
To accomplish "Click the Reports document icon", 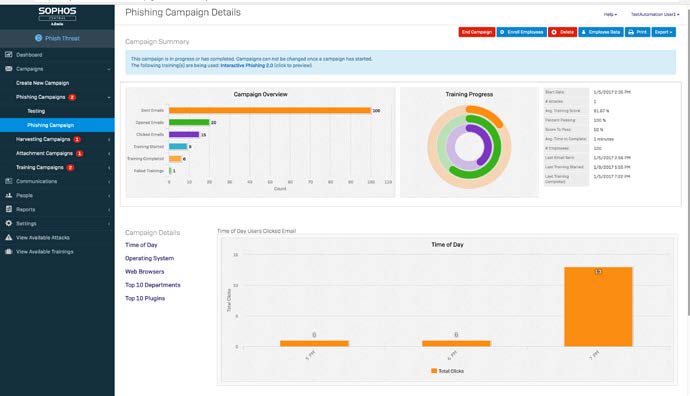I will (x=8, y=209).
